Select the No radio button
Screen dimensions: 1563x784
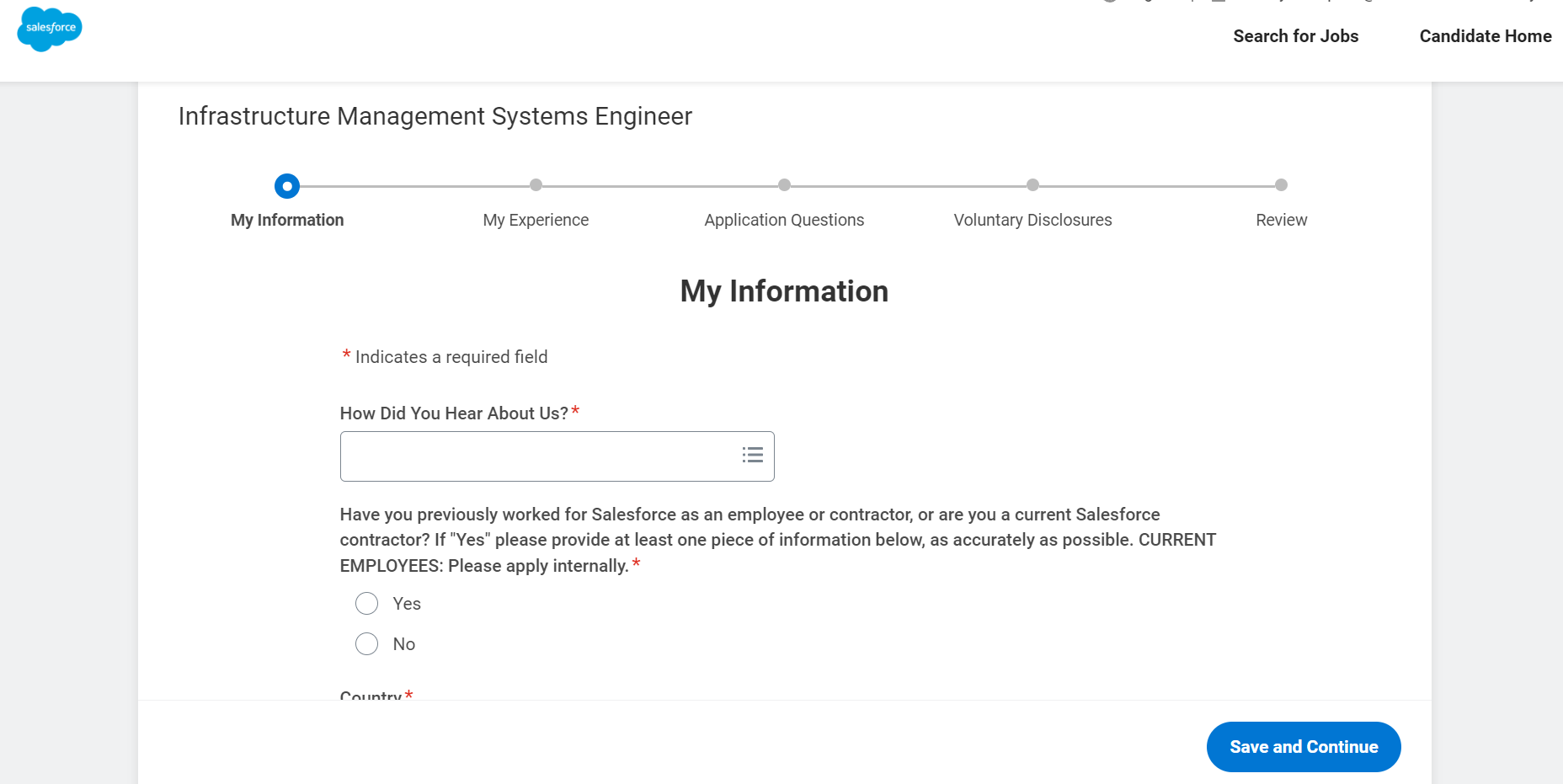coord(366,644)
